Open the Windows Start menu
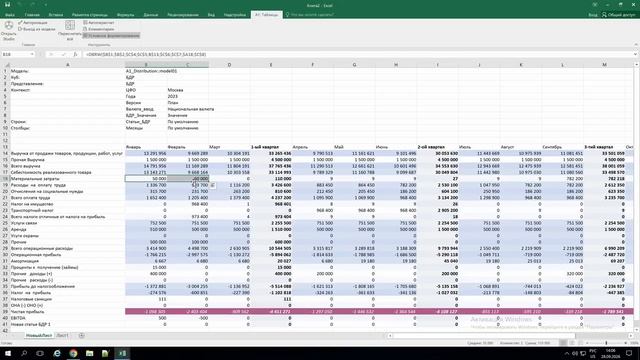The height and width of the screenshot is (360, 640). tap(8, 353)
